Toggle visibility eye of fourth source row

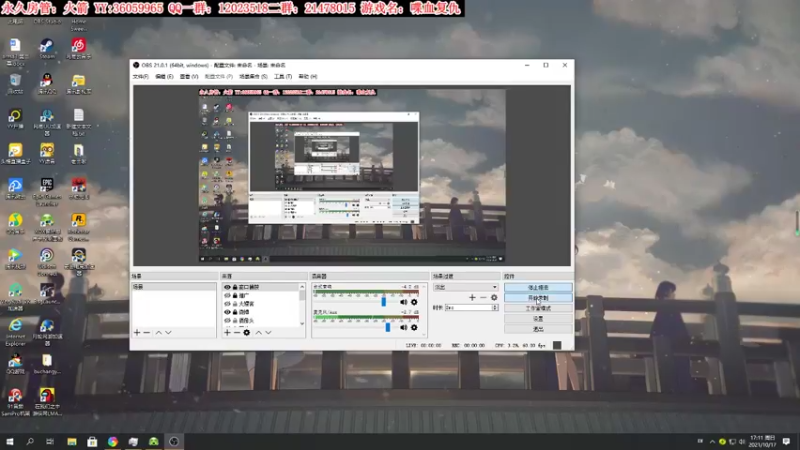coord(228,312)
